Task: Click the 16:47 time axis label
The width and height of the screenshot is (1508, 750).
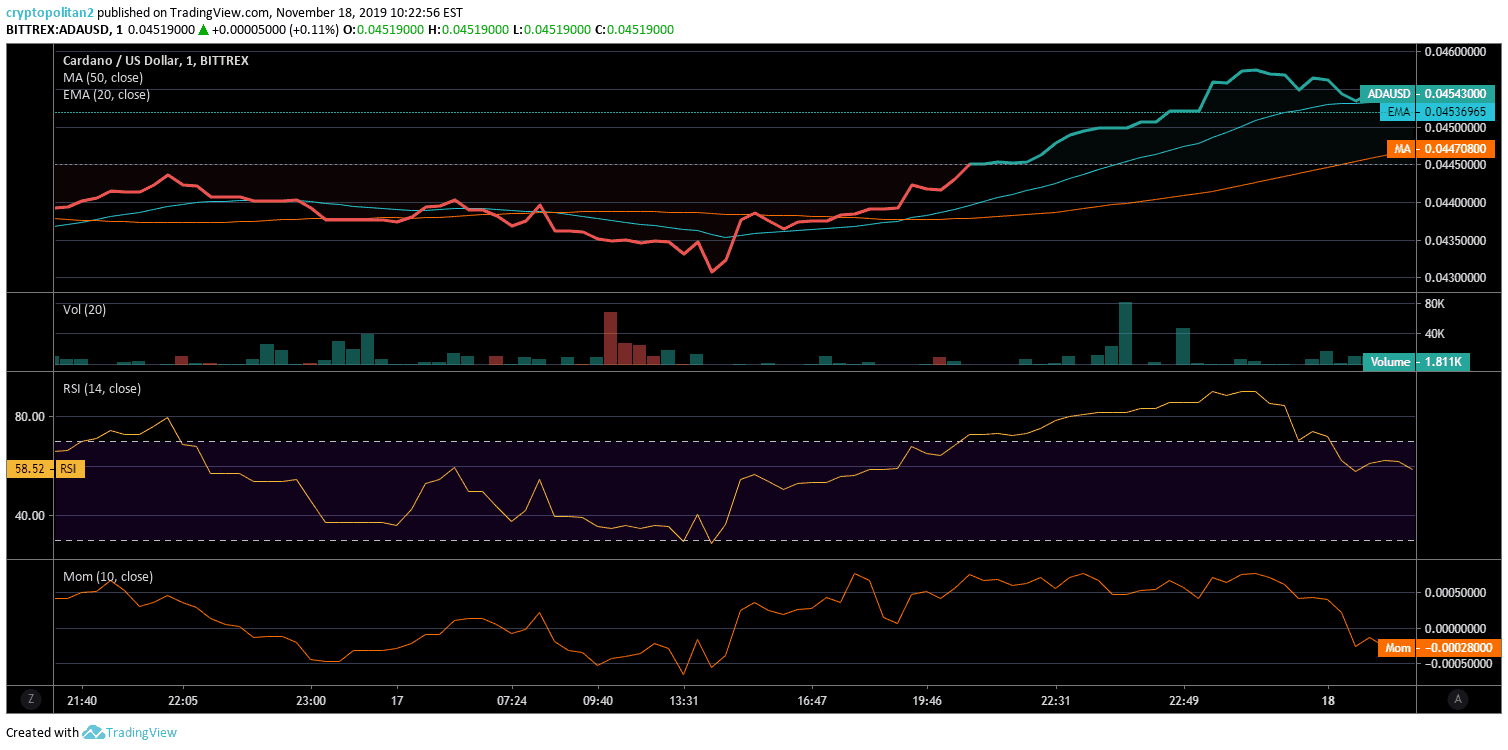Action: pyautogui.click(x=812, y=701)
